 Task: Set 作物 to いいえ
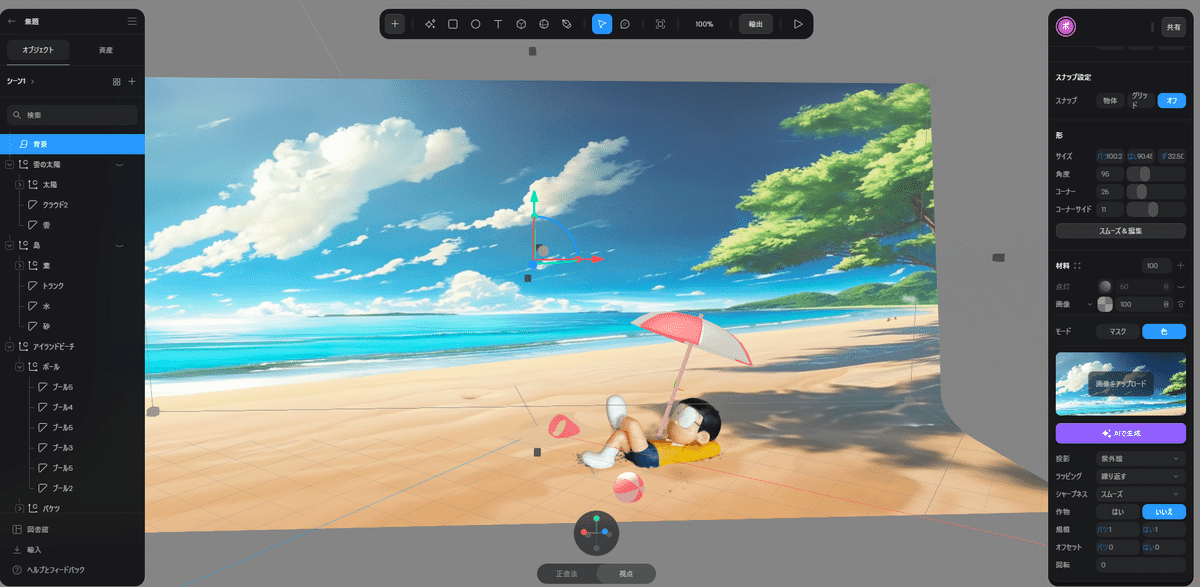[x=1164, y=511]
